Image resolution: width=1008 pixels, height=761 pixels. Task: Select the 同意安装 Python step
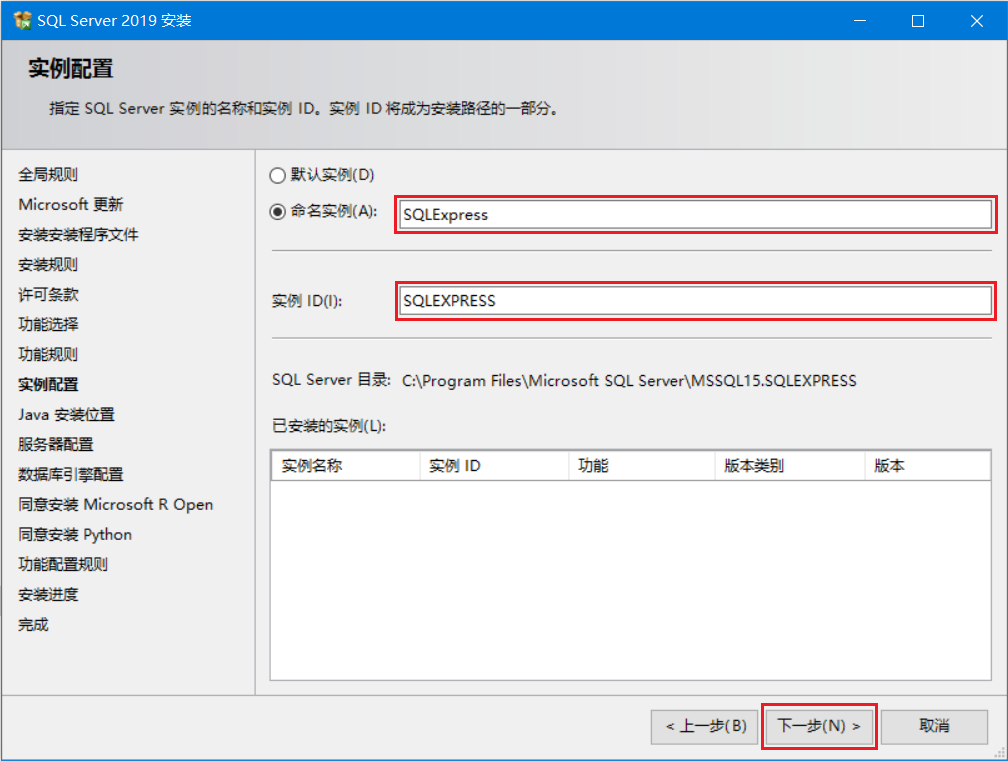coord(75,535)
